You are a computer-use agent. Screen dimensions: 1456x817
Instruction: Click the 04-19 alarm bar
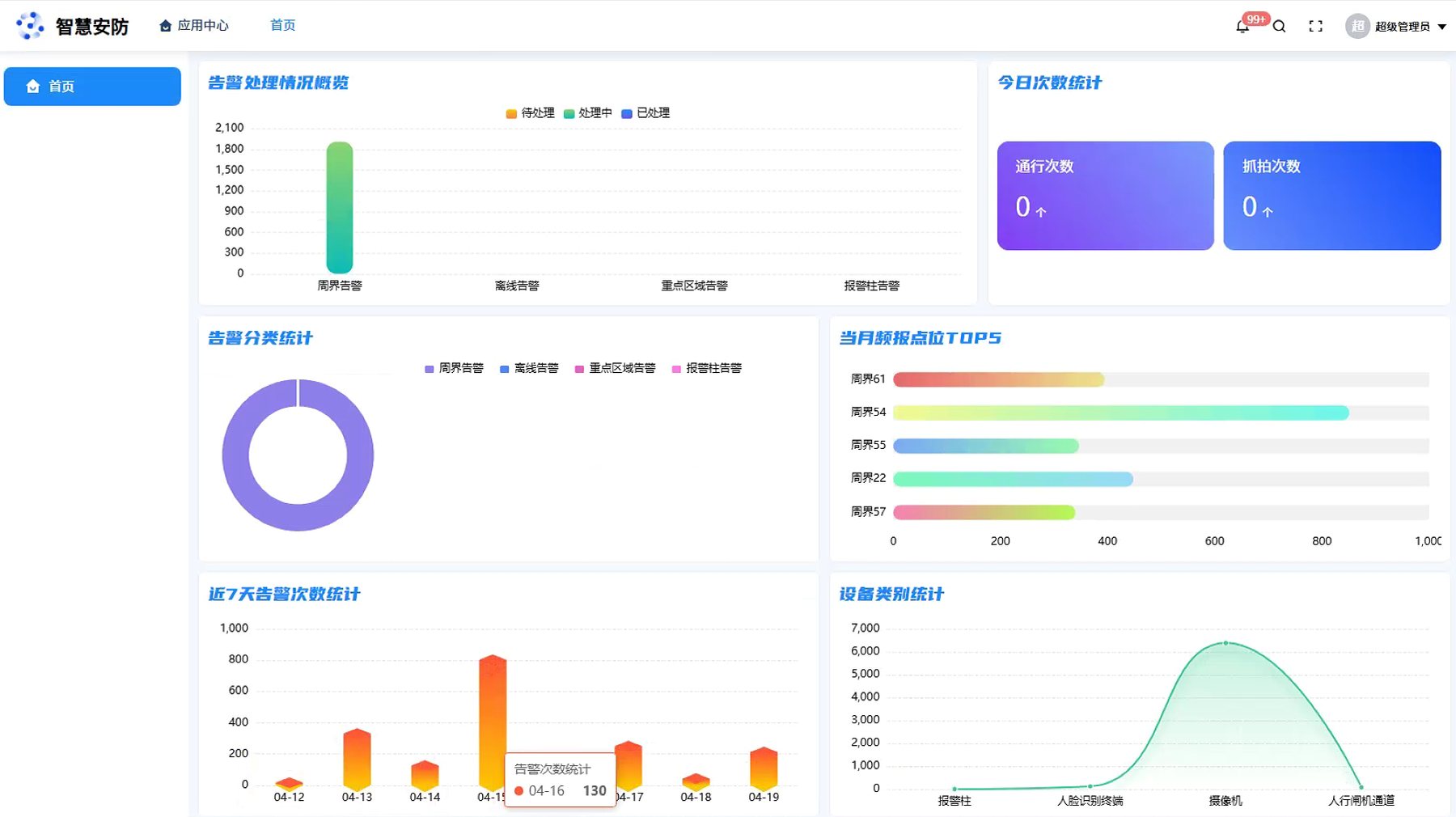coord(764,768)
